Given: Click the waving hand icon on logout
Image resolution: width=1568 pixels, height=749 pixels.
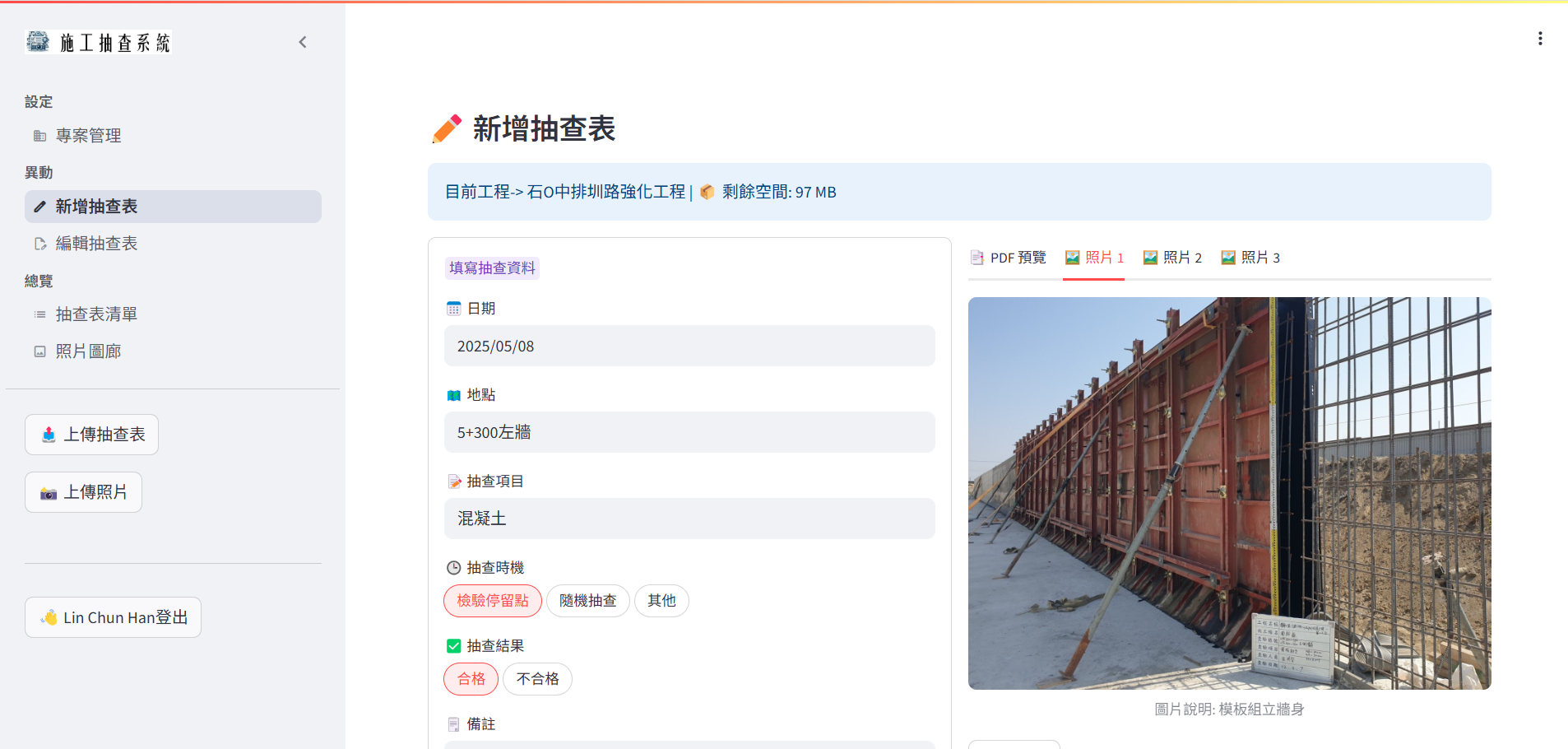Looking at the screenshot, I should [49, 617].
